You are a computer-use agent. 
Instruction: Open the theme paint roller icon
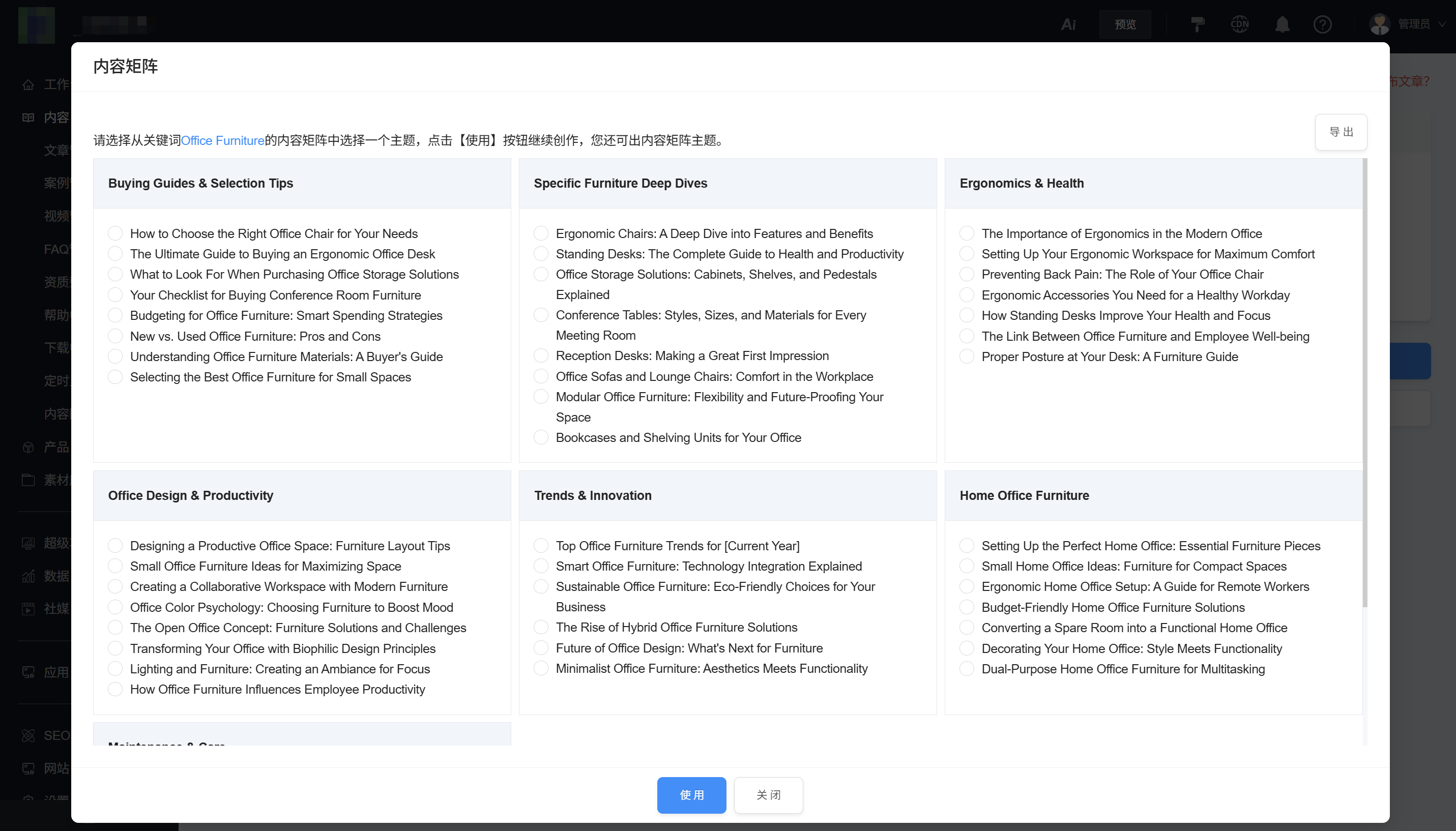(x=1198, y=24)
